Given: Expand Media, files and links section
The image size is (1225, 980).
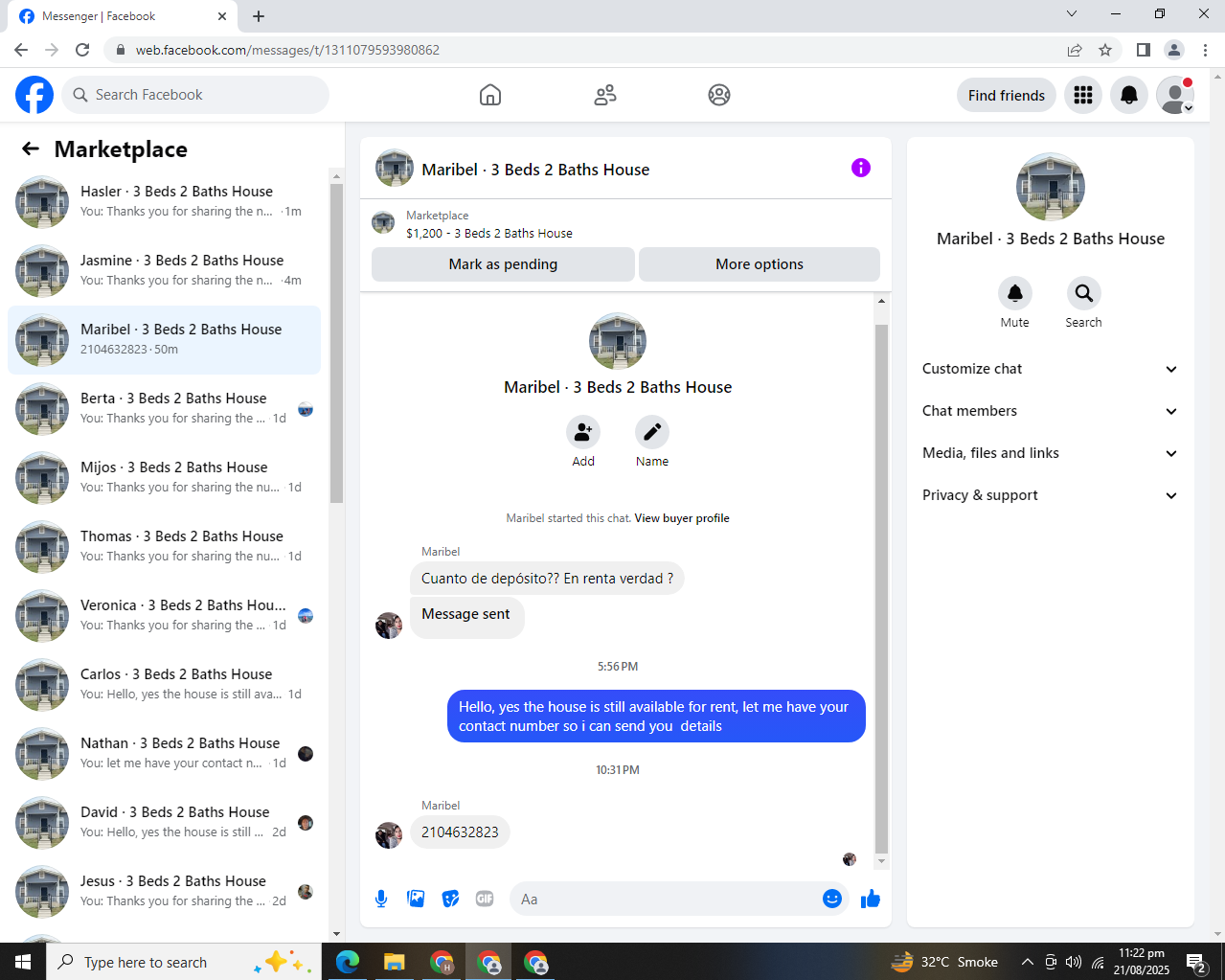Looking at the screenshot, I should pos(1051,453).
